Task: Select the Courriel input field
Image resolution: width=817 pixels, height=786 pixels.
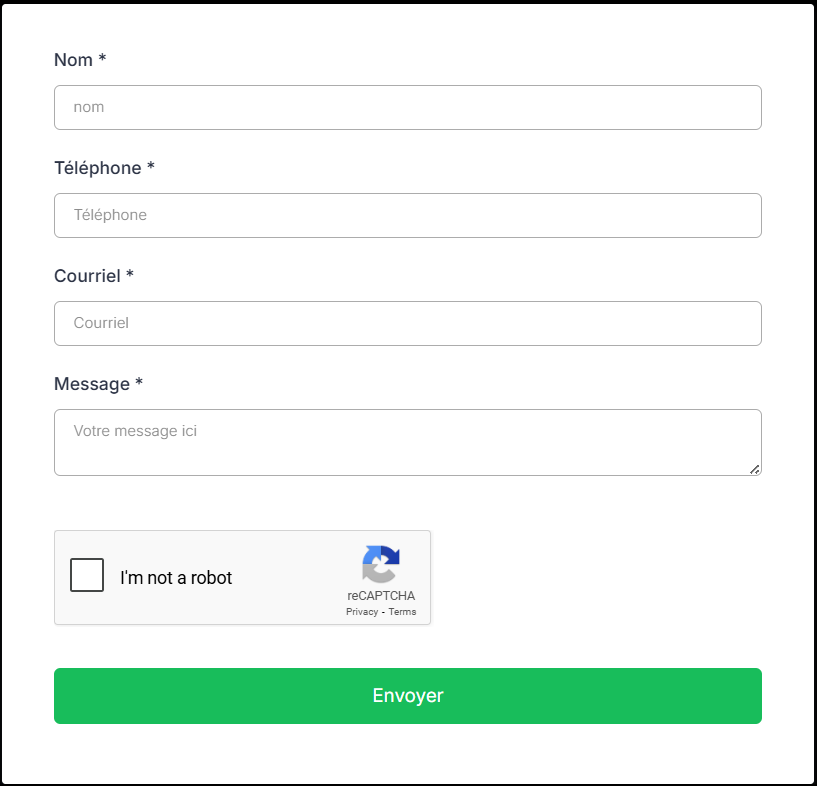Action: click(x=408, y=323)
